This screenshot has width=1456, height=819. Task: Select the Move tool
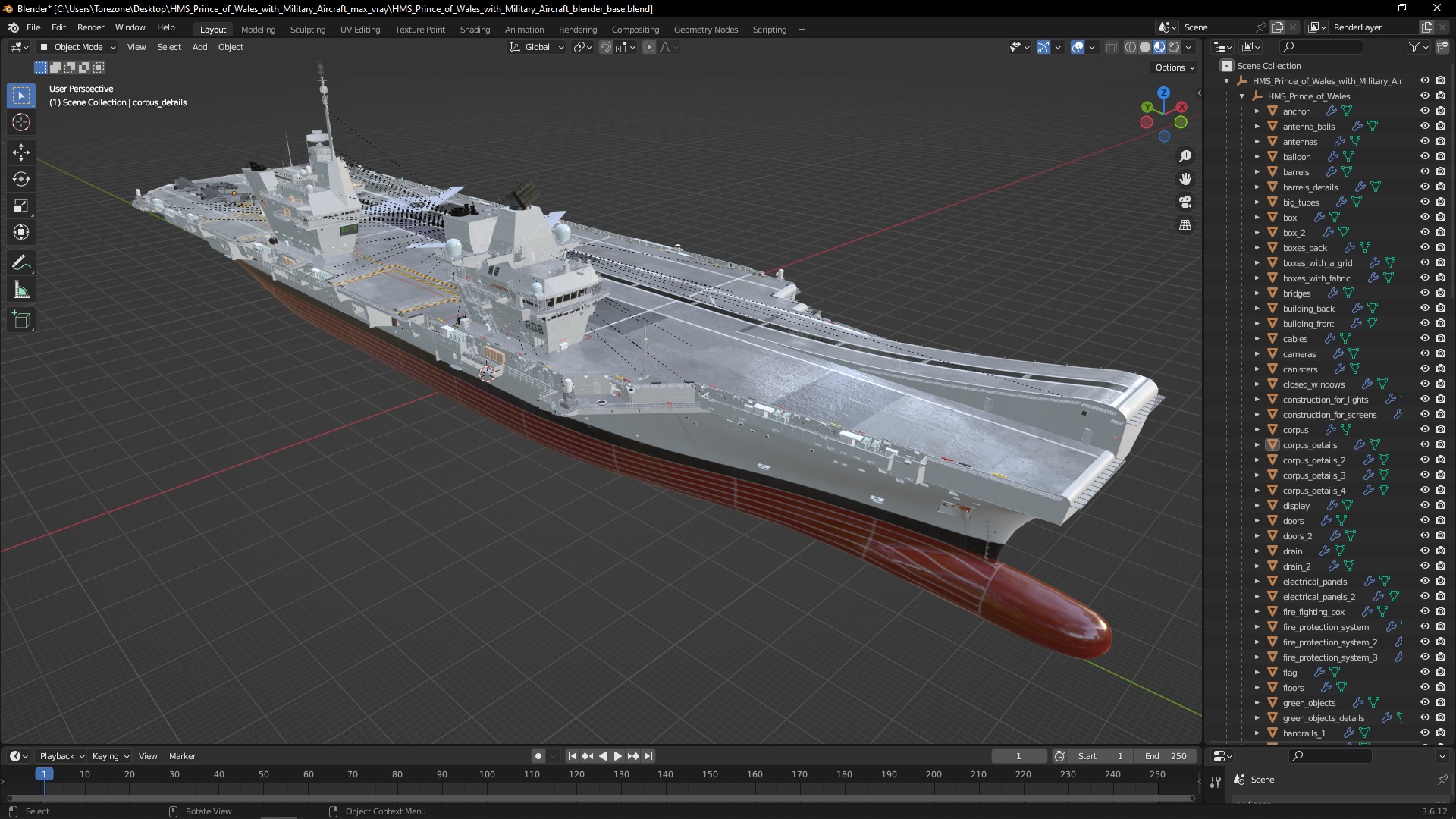(x=21, y=152)
